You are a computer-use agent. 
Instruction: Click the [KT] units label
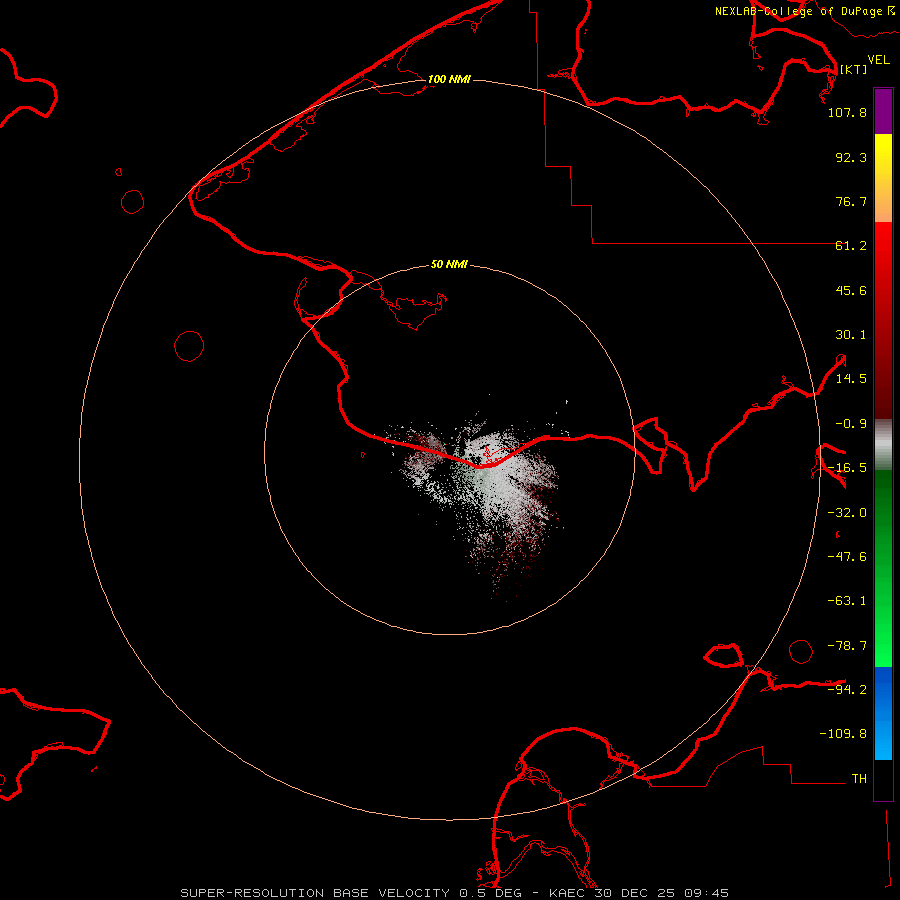coord(854,69)
